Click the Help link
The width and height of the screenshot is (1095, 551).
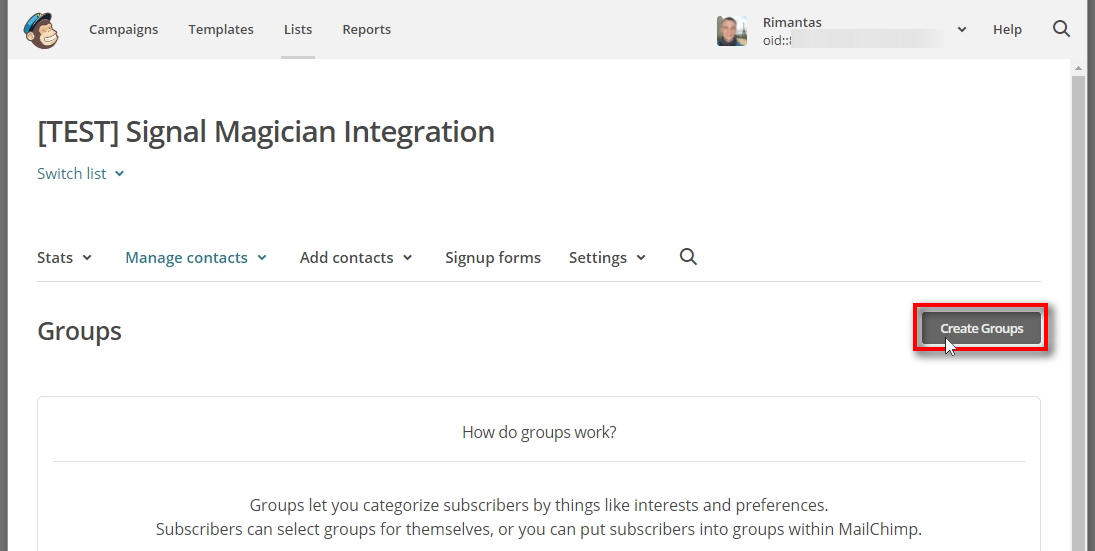[x=1007, y=29]
